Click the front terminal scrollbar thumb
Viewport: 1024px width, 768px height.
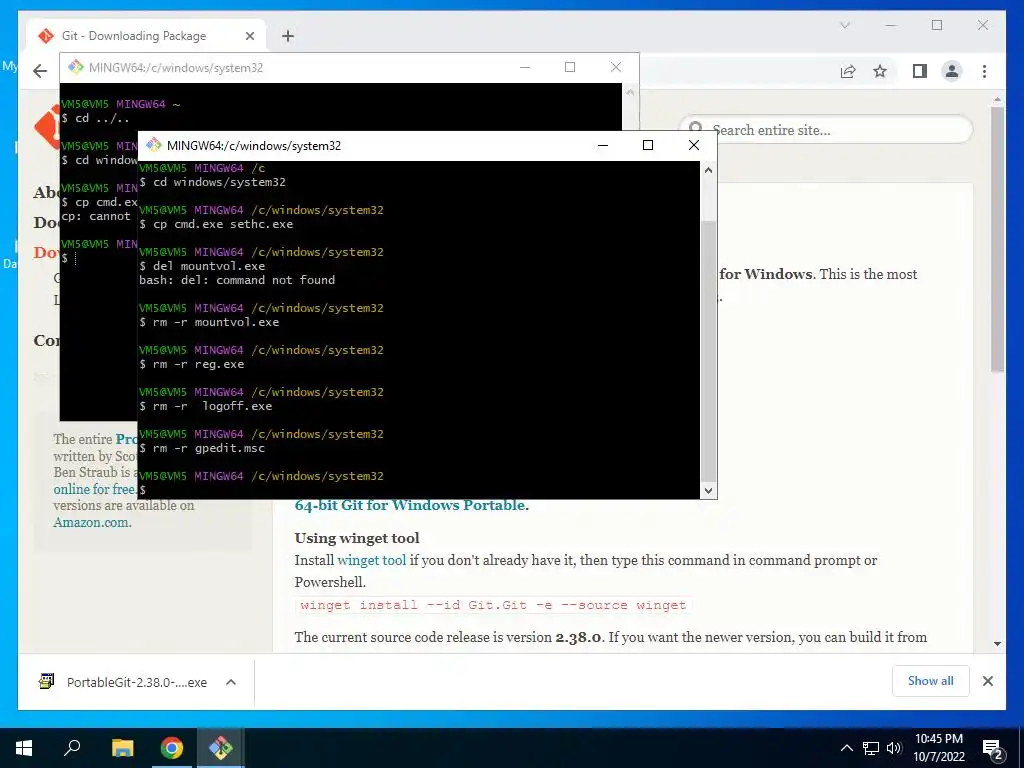(x=709, y=350)
